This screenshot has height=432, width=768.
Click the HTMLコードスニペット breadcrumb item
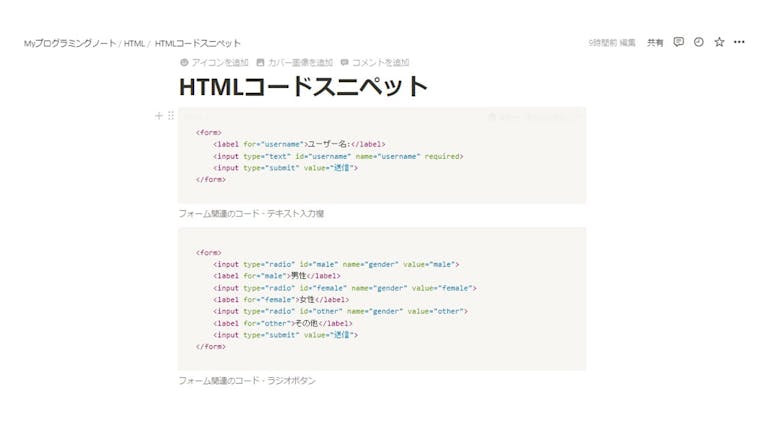(x=198, y=43)
